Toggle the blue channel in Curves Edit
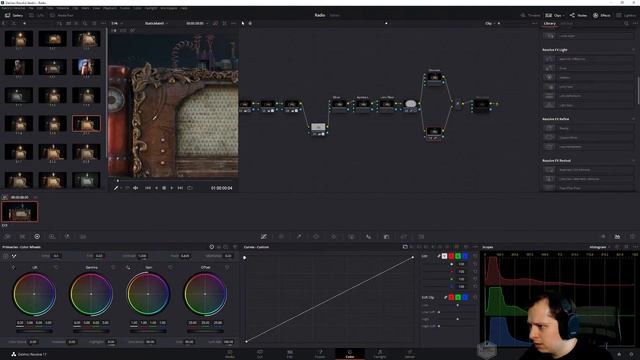The height and width of the screenshot is (360, 640). (x=465, y=256)
